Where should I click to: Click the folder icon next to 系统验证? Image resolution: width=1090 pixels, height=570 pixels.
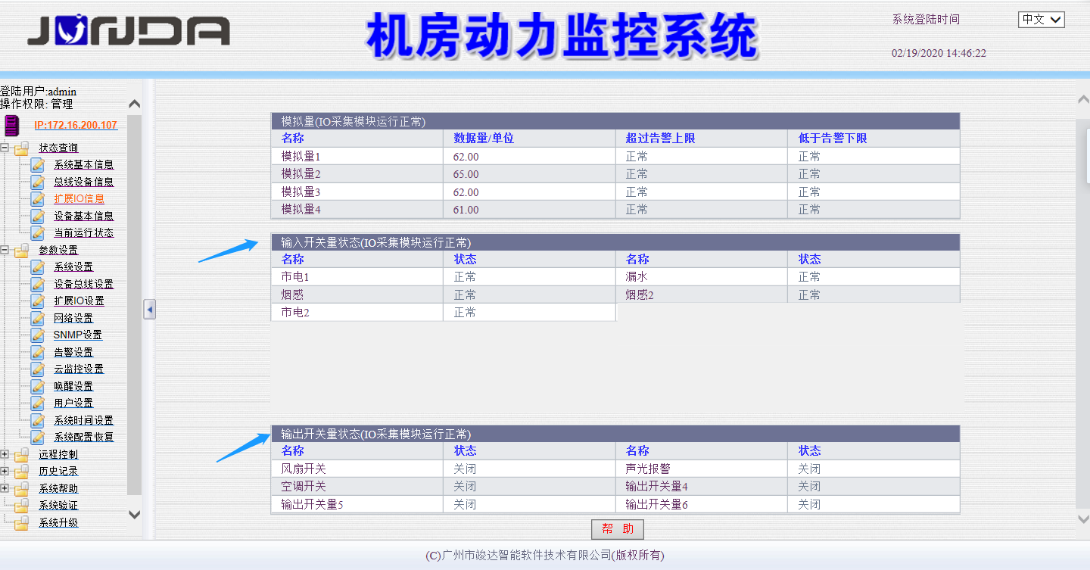[22, 505]
